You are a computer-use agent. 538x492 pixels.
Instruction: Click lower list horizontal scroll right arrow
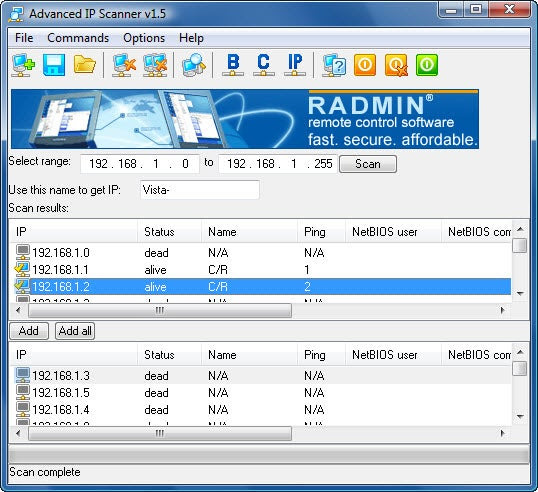click(503, 433)
